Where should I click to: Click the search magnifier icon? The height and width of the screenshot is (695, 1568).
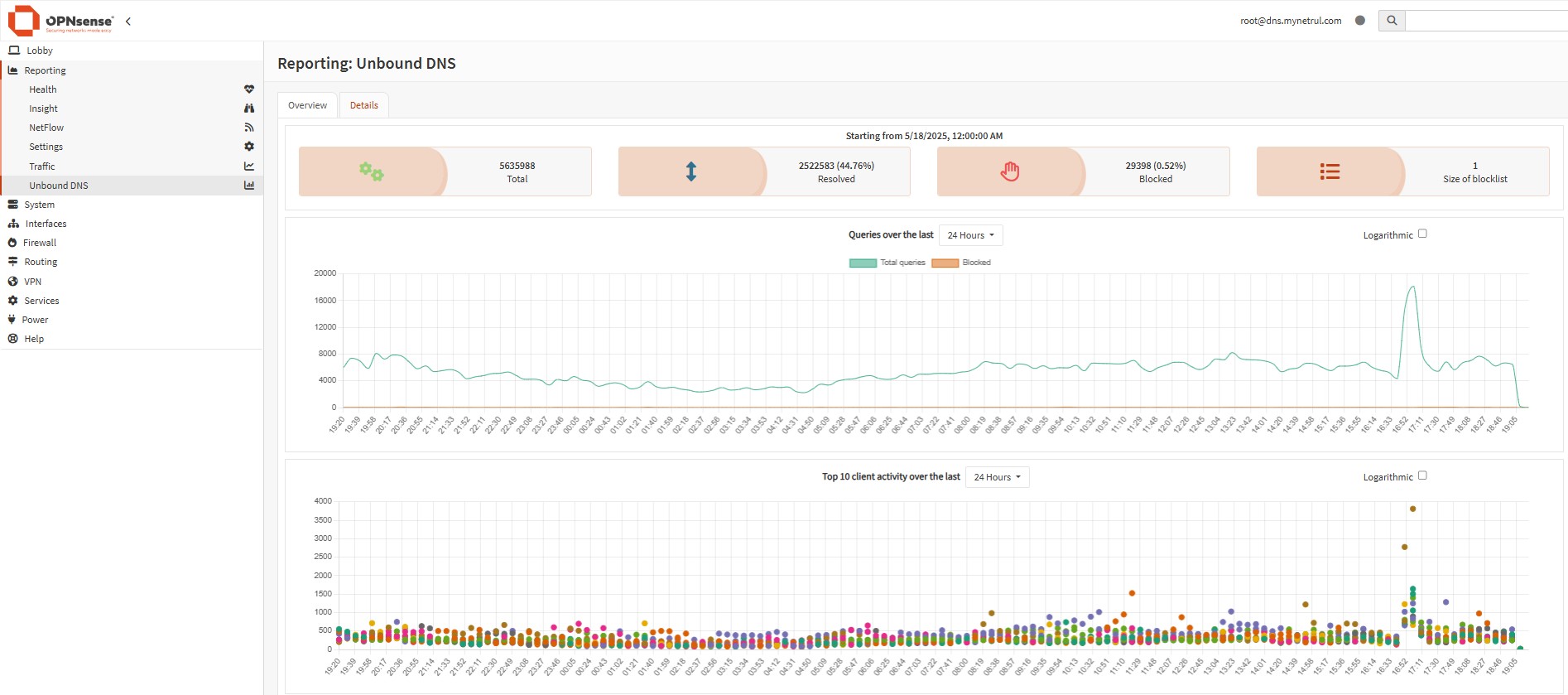1392,21
